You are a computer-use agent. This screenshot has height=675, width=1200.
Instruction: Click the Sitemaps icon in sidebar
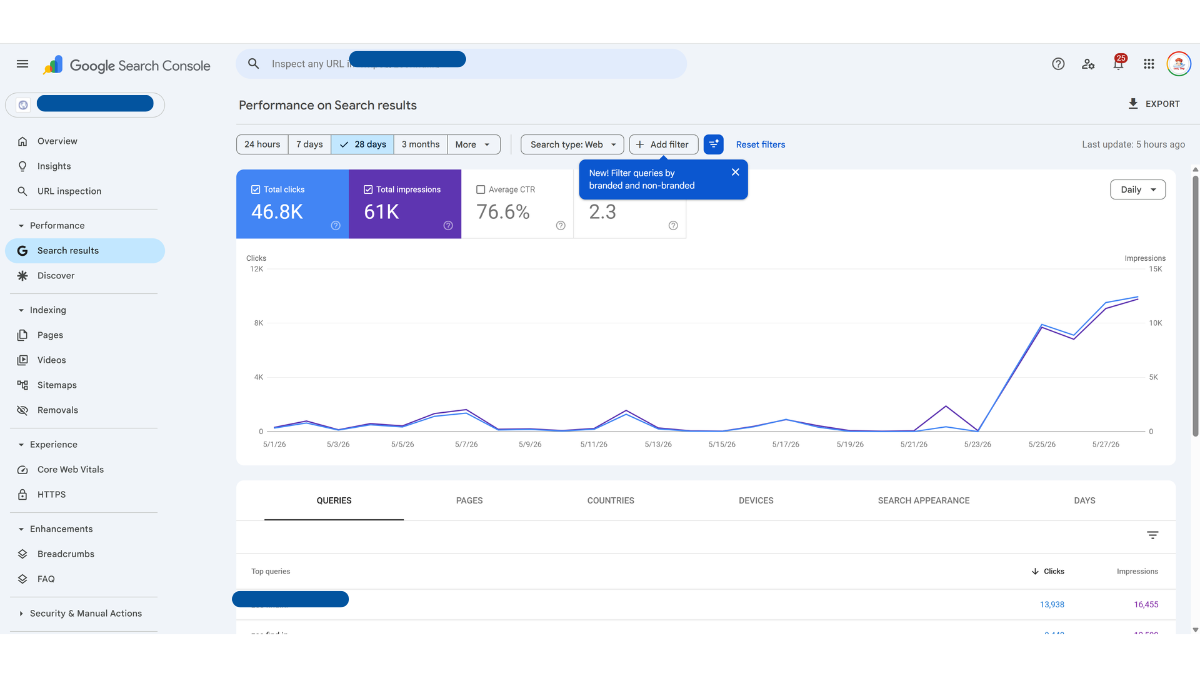pos(23,385)
